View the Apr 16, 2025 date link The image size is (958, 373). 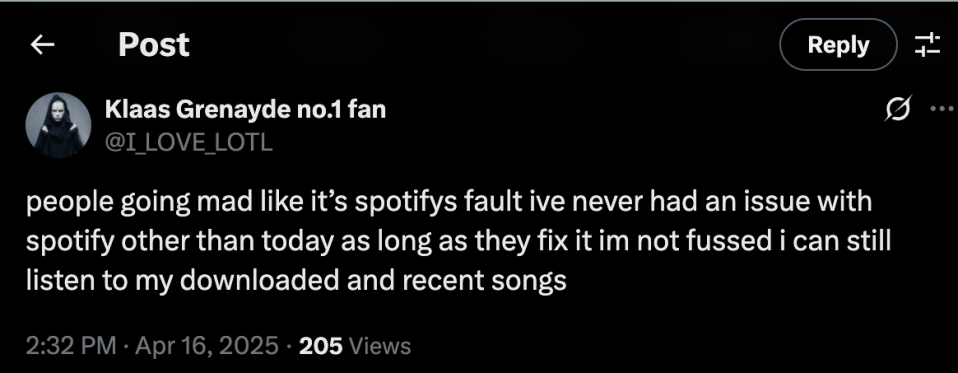(207, 346)
